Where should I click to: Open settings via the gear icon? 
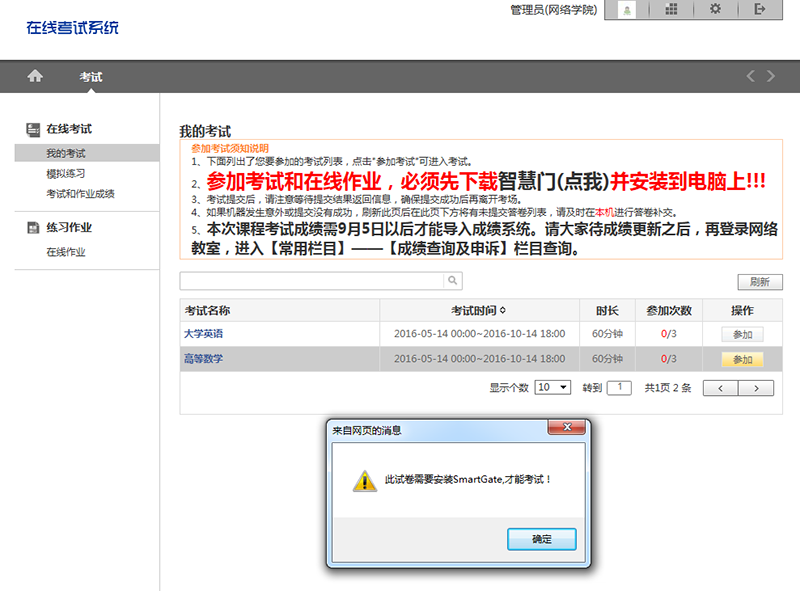[715, 9]
